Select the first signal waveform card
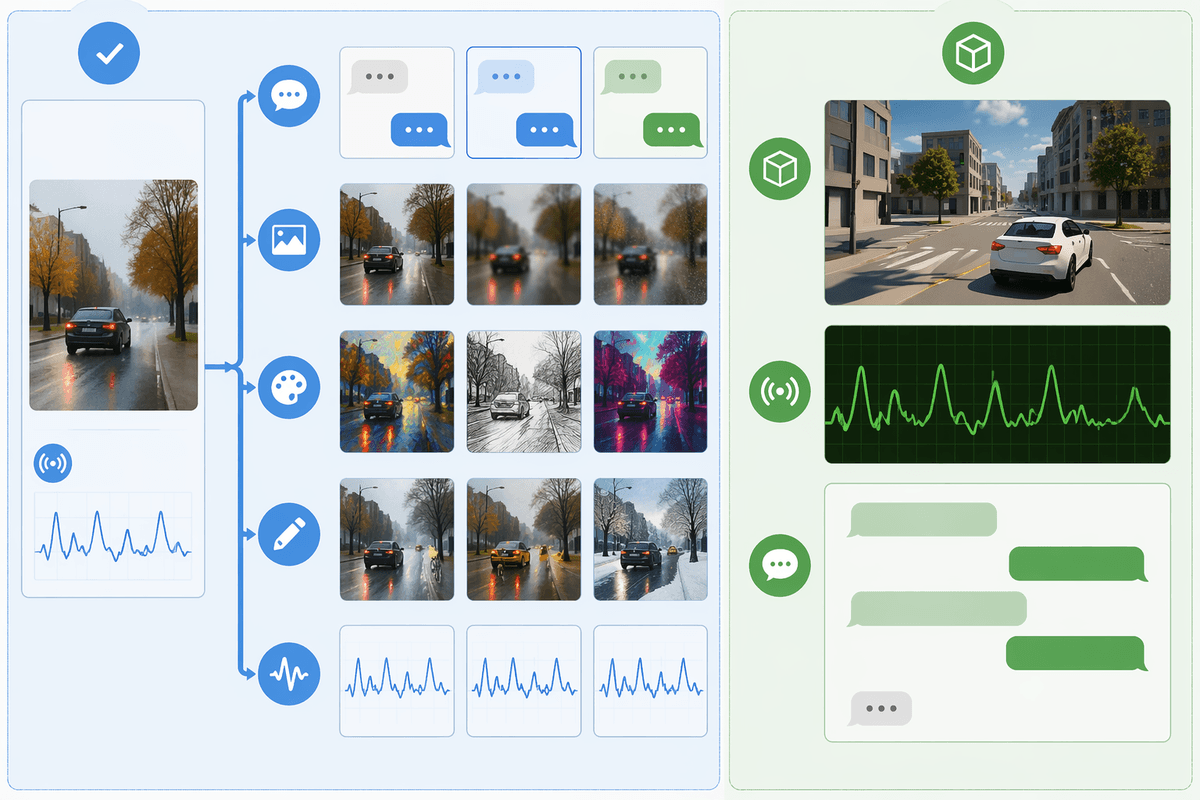This screenshot has width=1200, height=800. 397,681
